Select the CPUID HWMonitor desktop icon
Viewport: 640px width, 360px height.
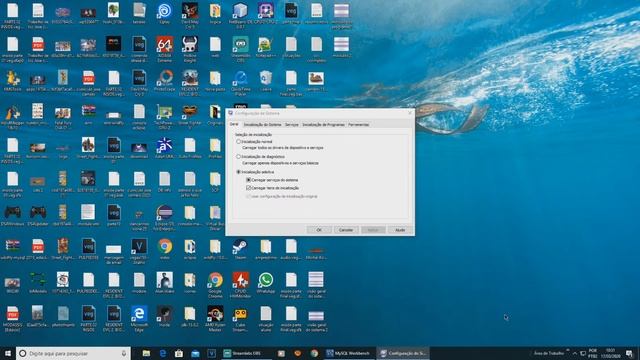[x=240, y=285]
